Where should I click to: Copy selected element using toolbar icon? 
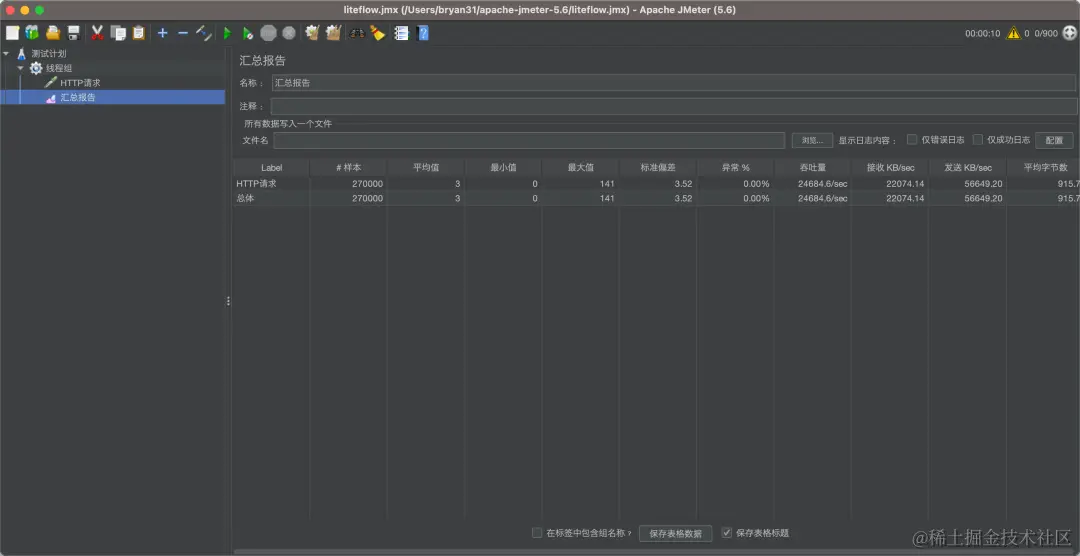click(x=118, y=32)
